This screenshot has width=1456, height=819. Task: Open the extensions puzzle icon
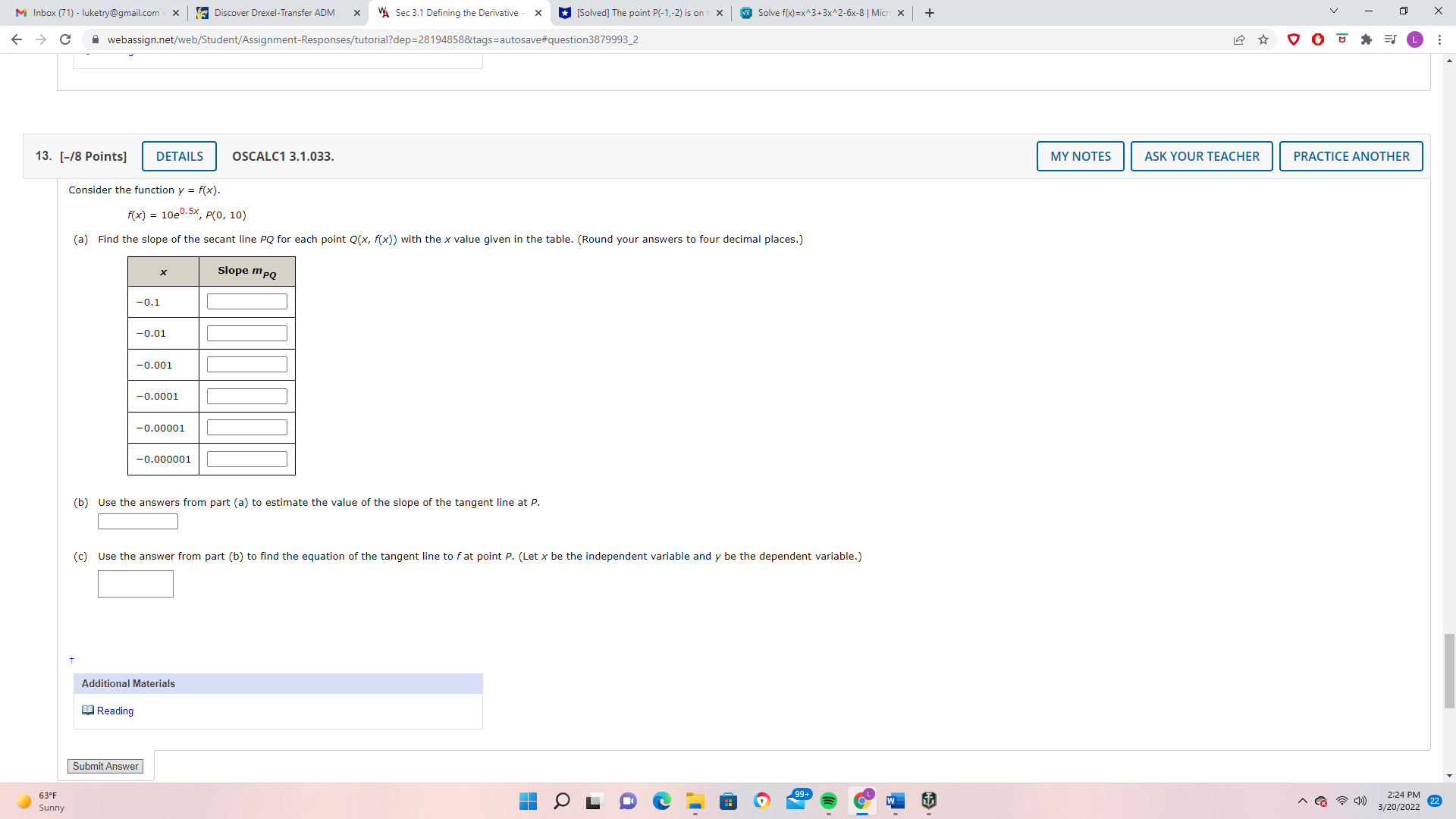click(1366, 39)
